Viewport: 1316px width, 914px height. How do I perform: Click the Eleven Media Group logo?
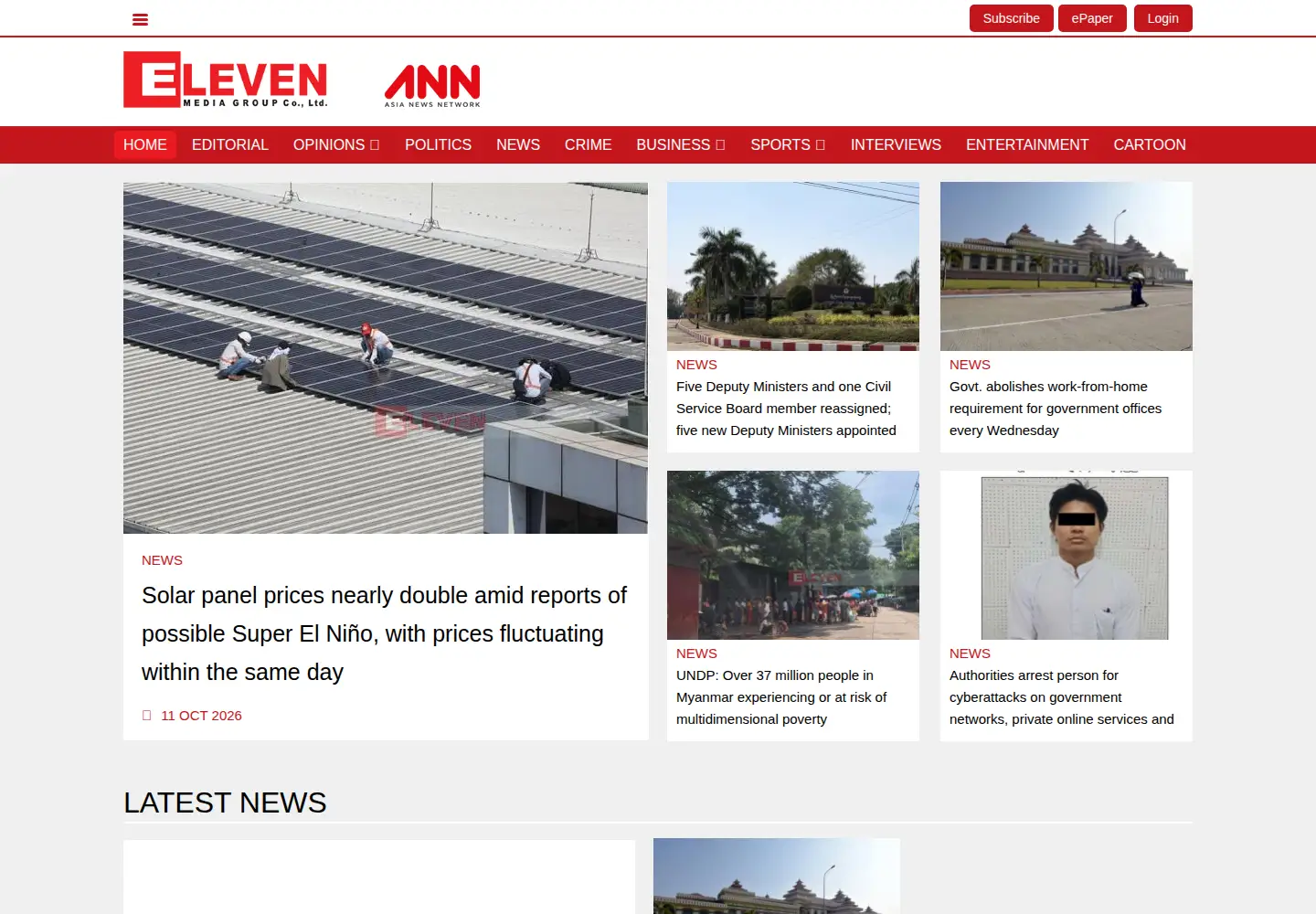pyautogui.click(x=226, y=80)
